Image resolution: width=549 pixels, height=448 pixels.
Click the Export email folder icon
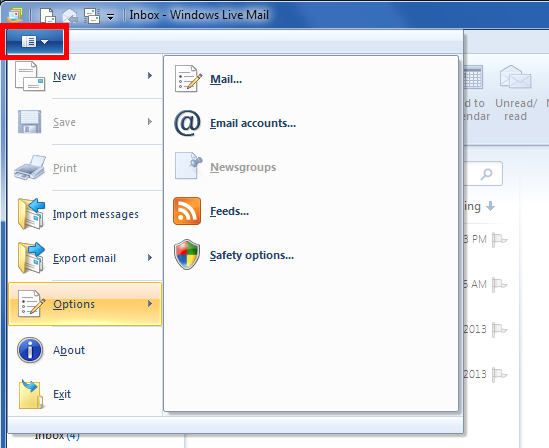(31, 258)
